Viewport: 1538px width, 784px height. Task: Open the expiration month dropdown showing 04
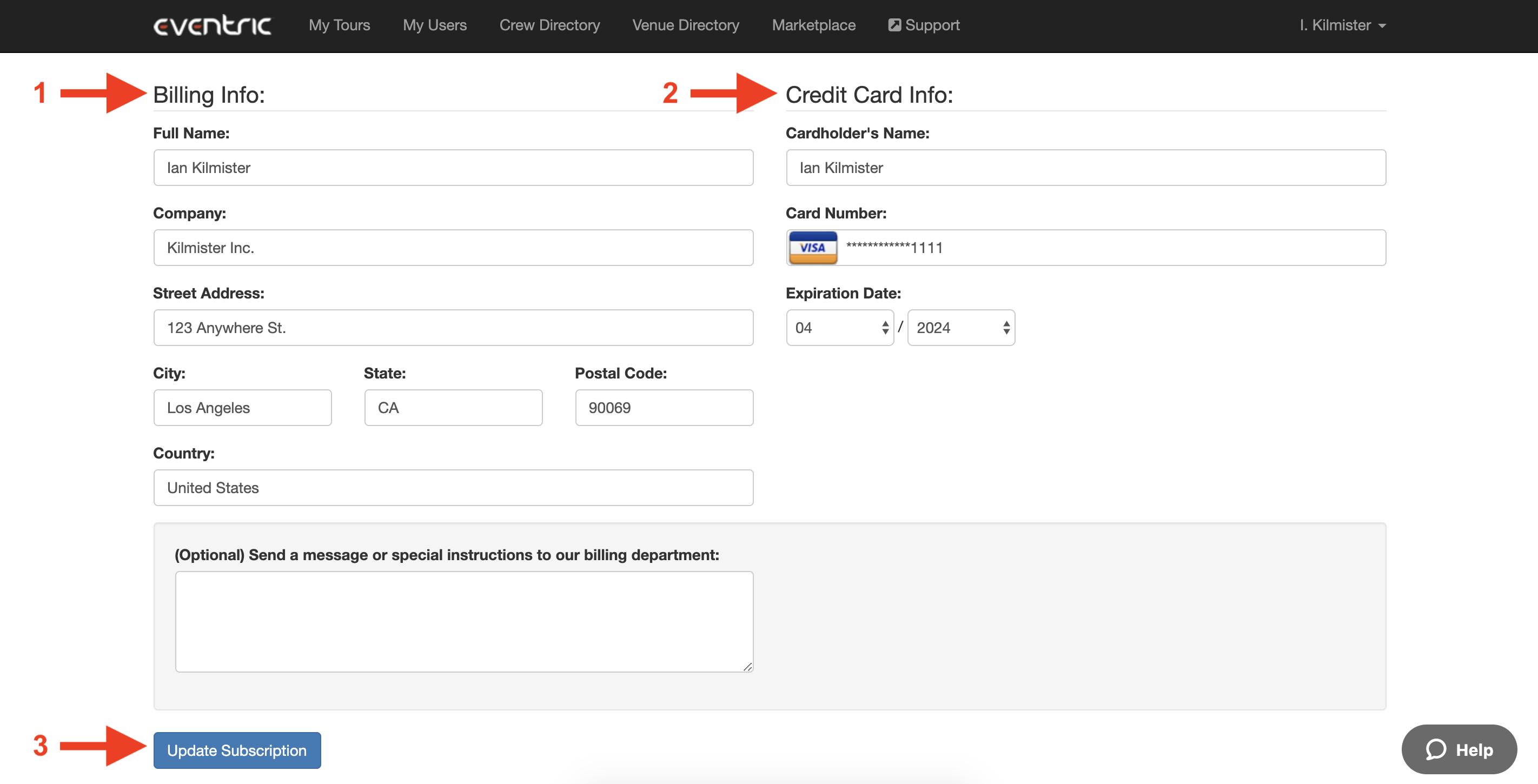[839, 328]
